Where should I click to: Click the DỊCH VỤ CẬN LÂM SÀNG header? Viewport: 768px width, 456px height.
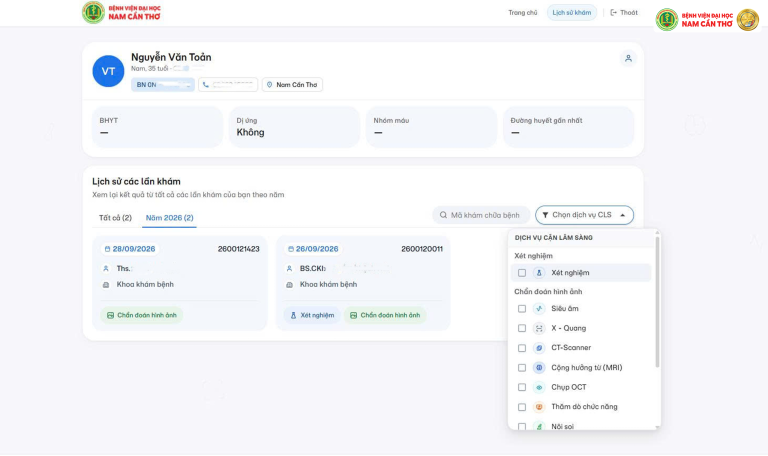[553, 238]
